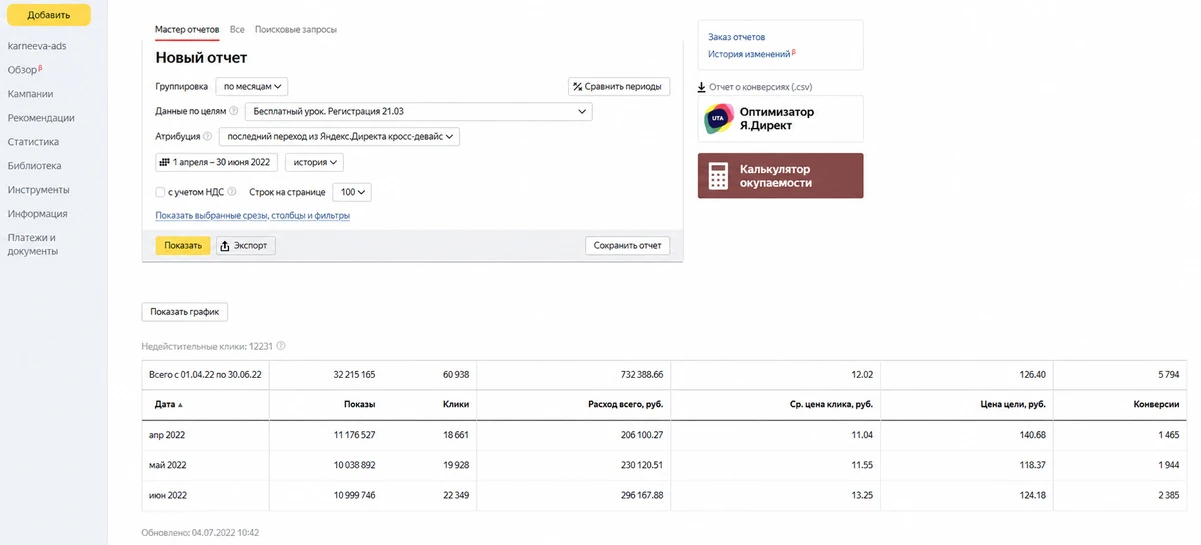This screenshot has width=1201, height=545.
Task: Sort table by Расход всего, руб. header
Action: click(x=626, y=405)
